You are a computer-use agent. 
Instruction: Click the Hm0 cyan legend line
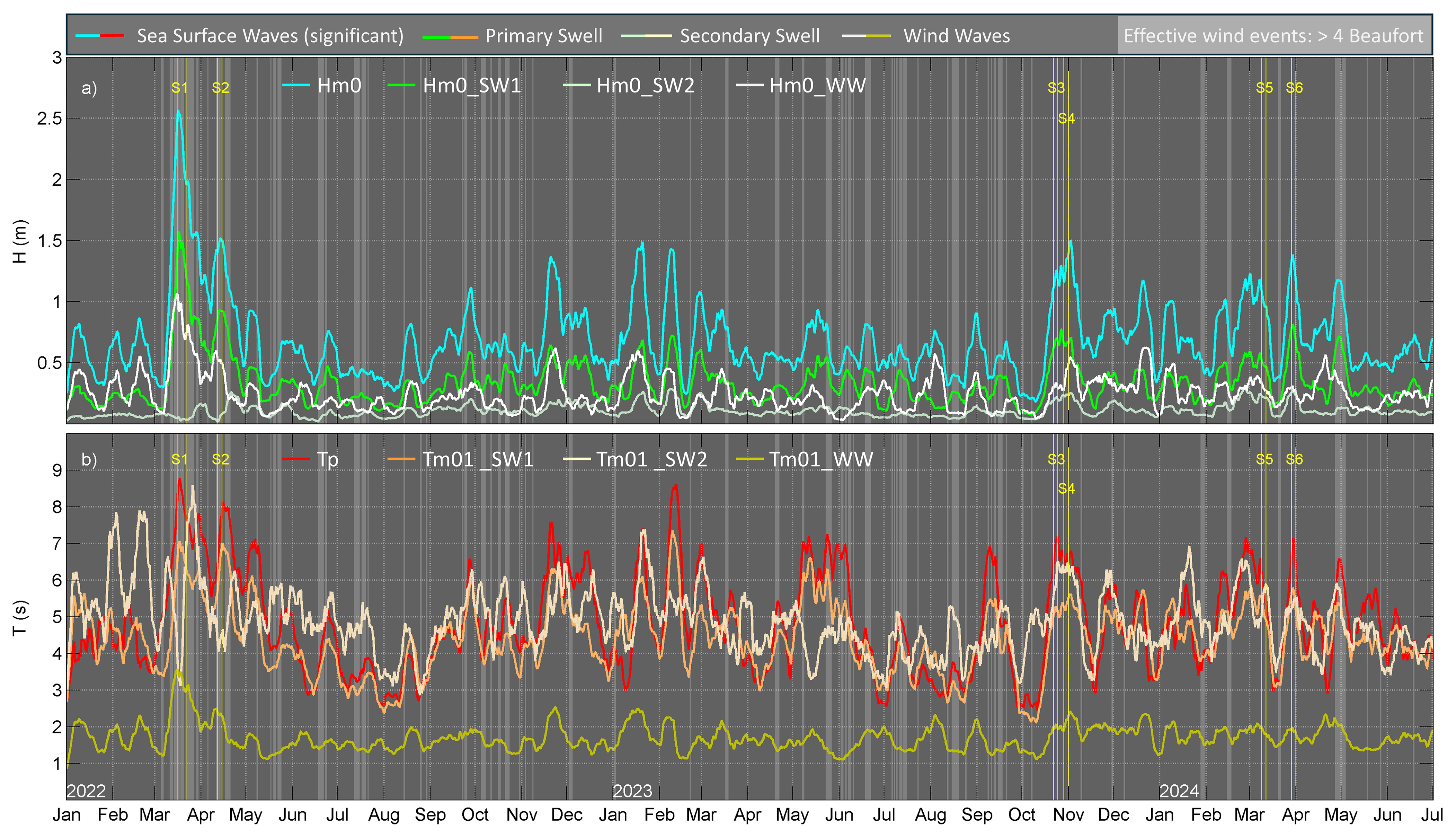click(296, 86)
